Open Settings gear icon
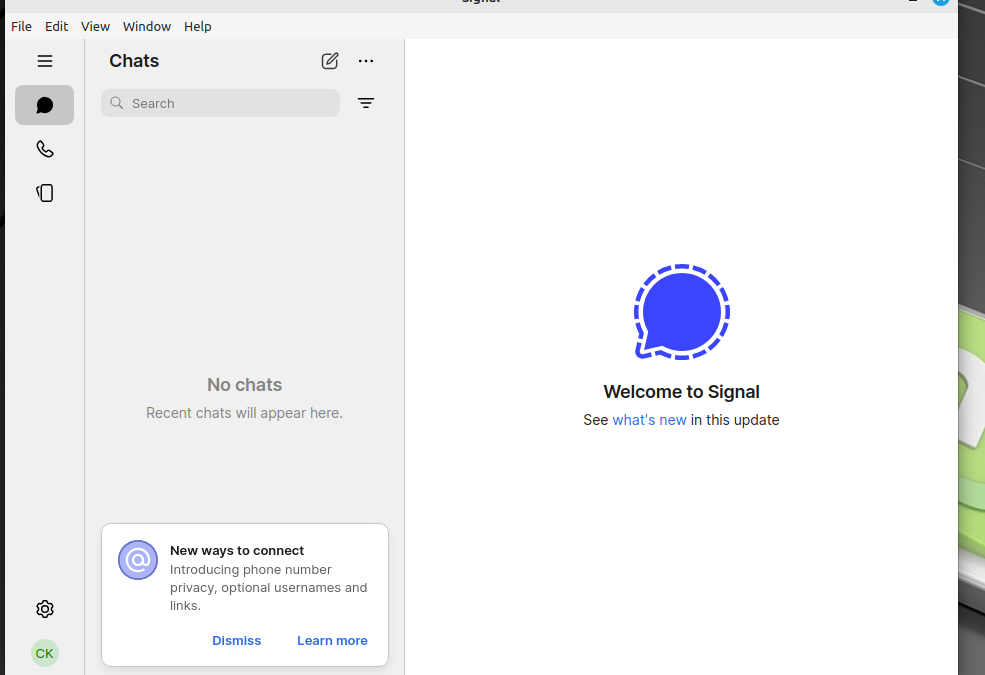The width and height of the screenshot is (985, 675). 44,609
